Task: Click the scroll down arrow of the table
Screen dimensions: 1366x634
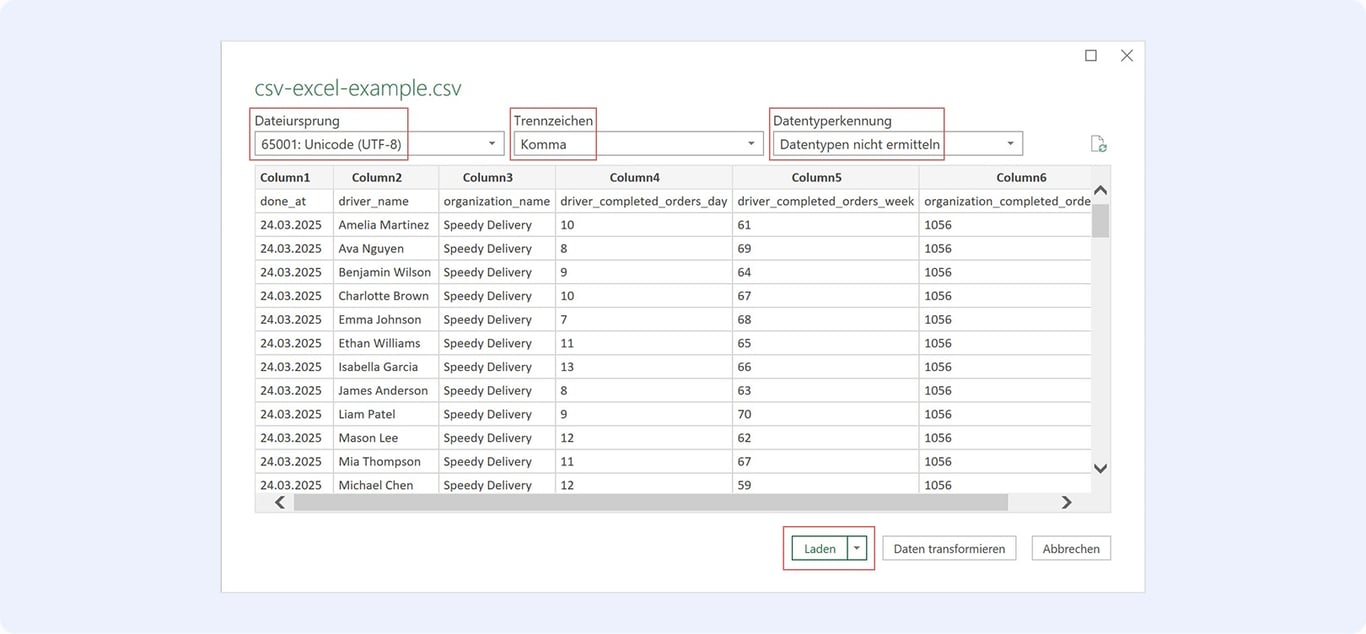Action: [x=1100, y=468]
